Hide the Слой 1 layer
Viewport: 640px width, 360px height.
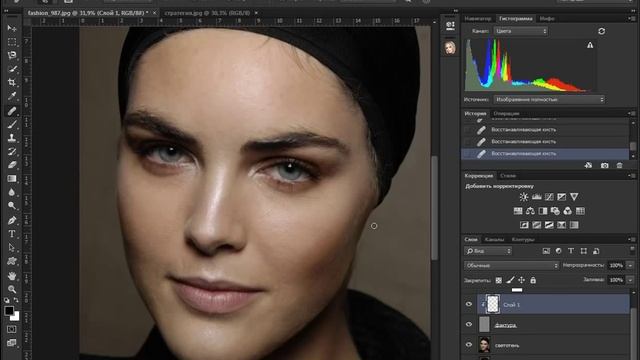(469, 304)
